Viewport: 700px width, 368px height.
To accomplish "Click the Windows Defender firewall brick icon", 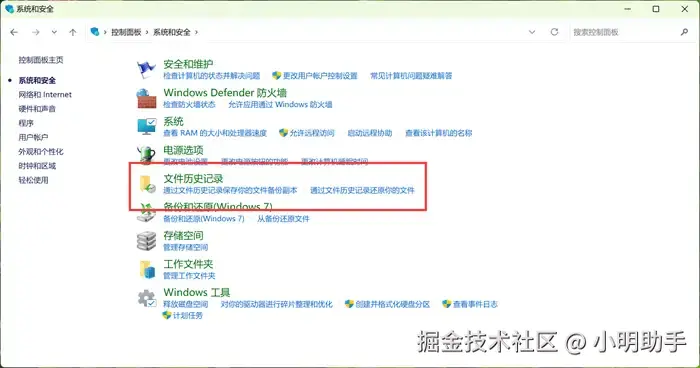I will 146,98.
